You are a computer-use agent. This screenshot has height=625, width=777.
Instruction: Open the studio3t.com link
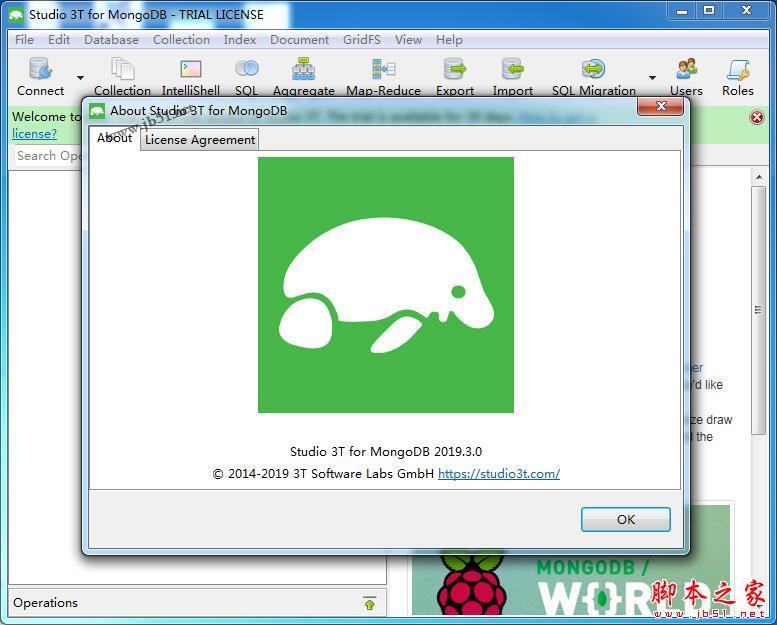499,474
